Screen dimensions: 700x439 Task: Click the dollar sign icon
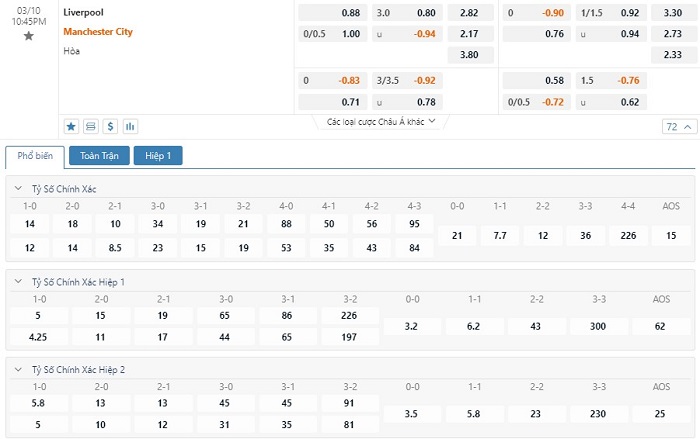point(110,127)
